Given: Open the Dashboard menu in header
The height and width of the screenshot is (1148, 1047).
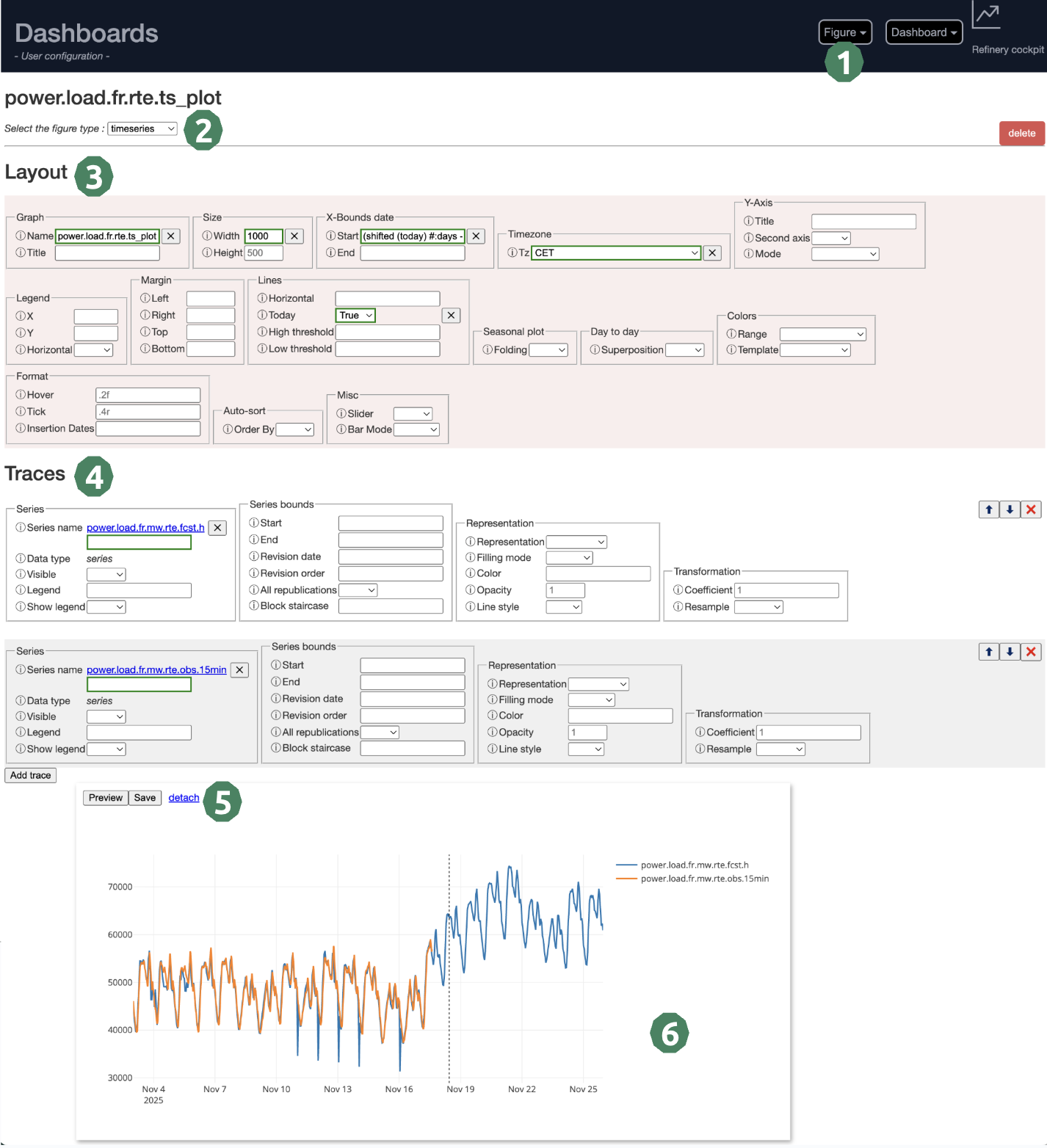Looking at the screenshot, I should point(924,32).
